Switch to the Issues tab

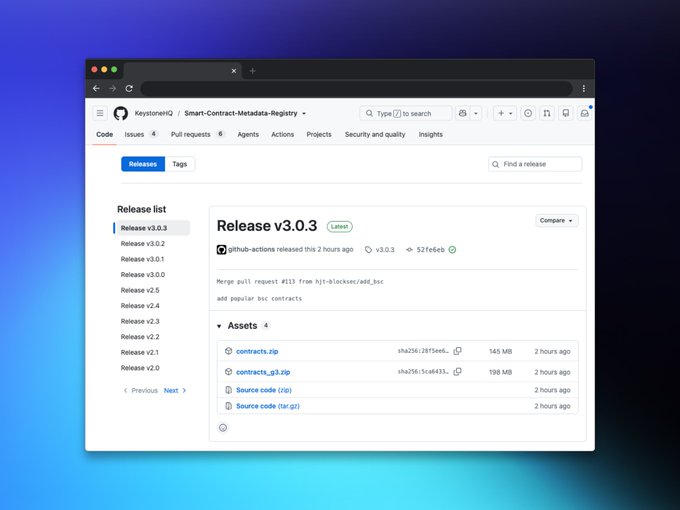141,134
